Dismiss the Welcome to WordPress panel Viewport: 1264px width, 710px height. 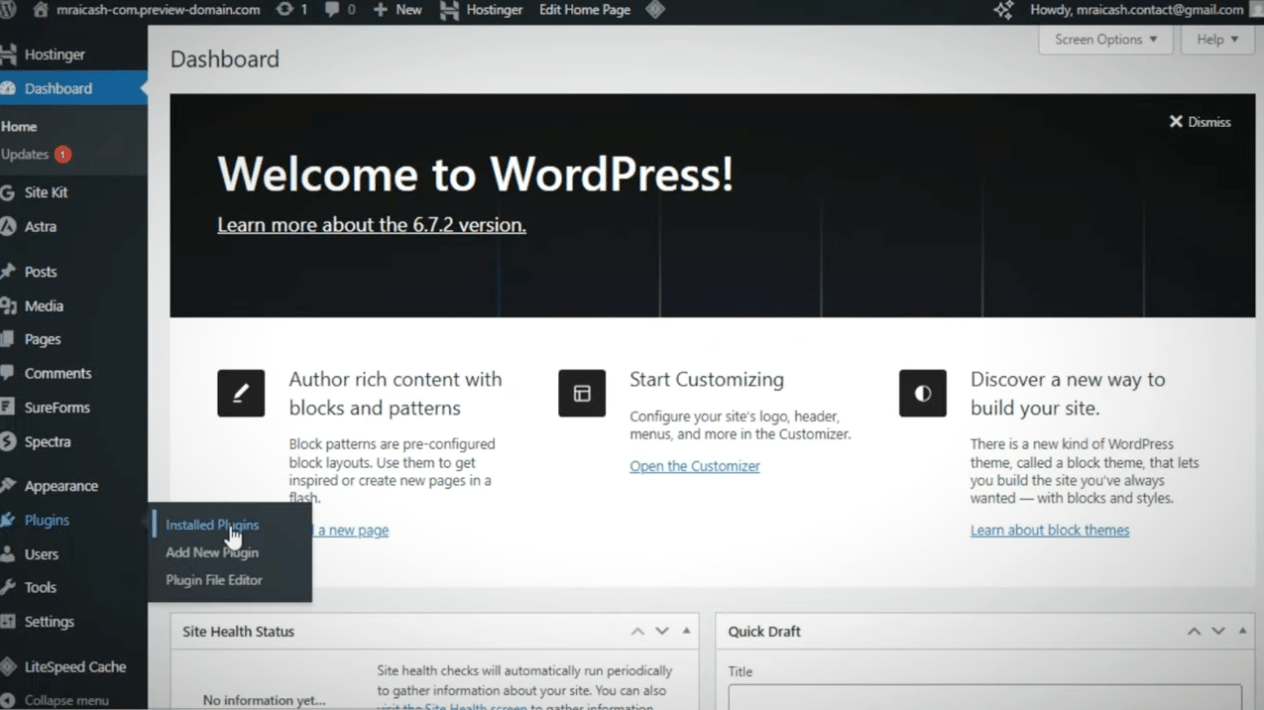click(x=1200, y=122)
